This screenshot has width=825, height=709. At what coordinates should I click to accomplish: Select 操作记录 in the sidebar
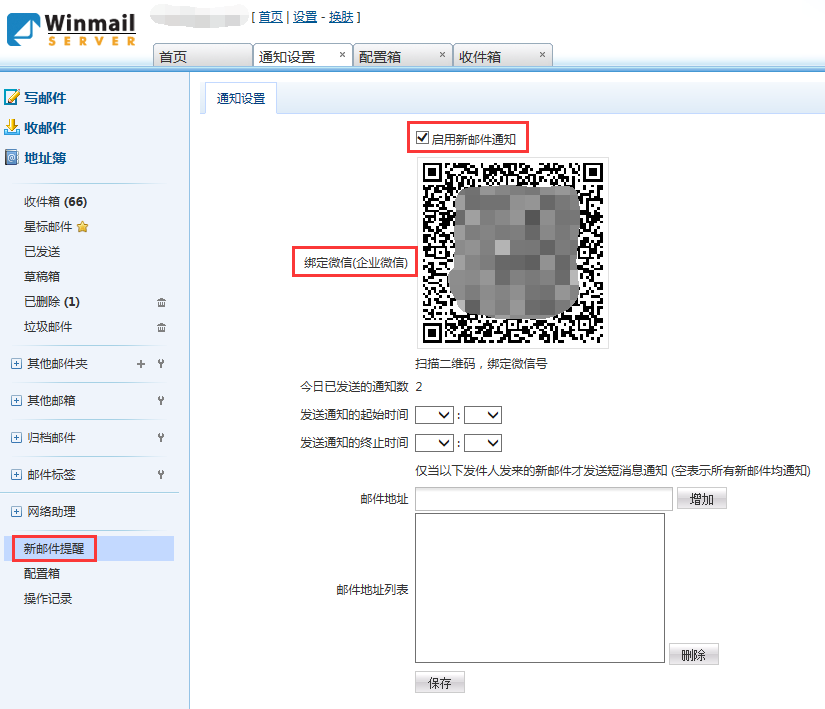coord(48,599)
